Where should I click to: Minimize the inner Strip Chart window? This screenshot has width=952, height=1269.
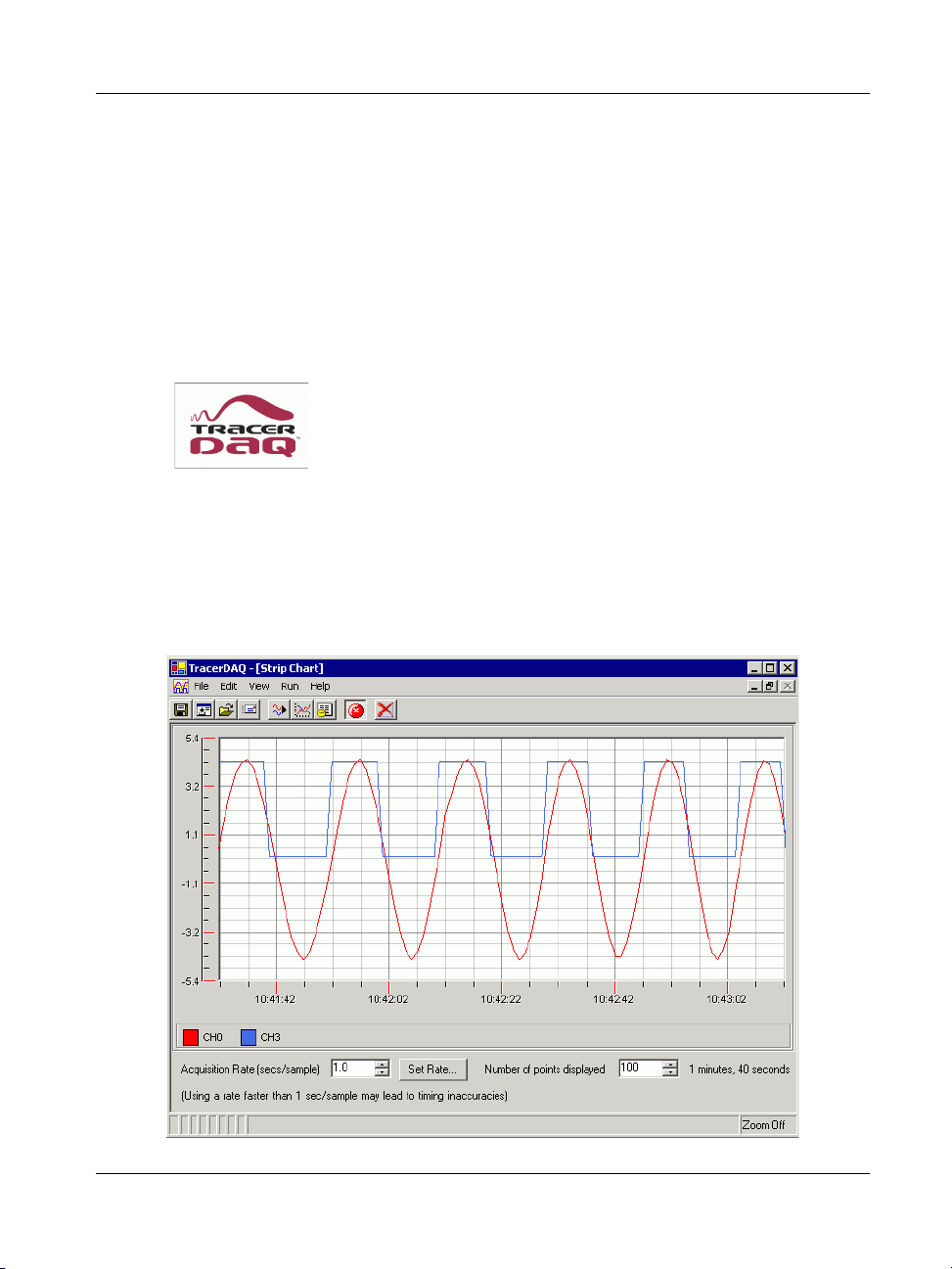tap(754, 687)
